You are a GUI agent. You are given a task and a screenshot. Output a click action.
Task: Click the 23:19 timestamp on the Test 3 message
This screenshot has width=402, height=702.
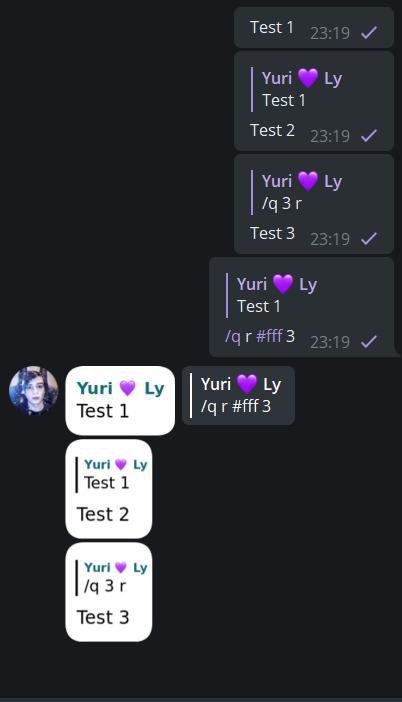click(x=330, y=239)
